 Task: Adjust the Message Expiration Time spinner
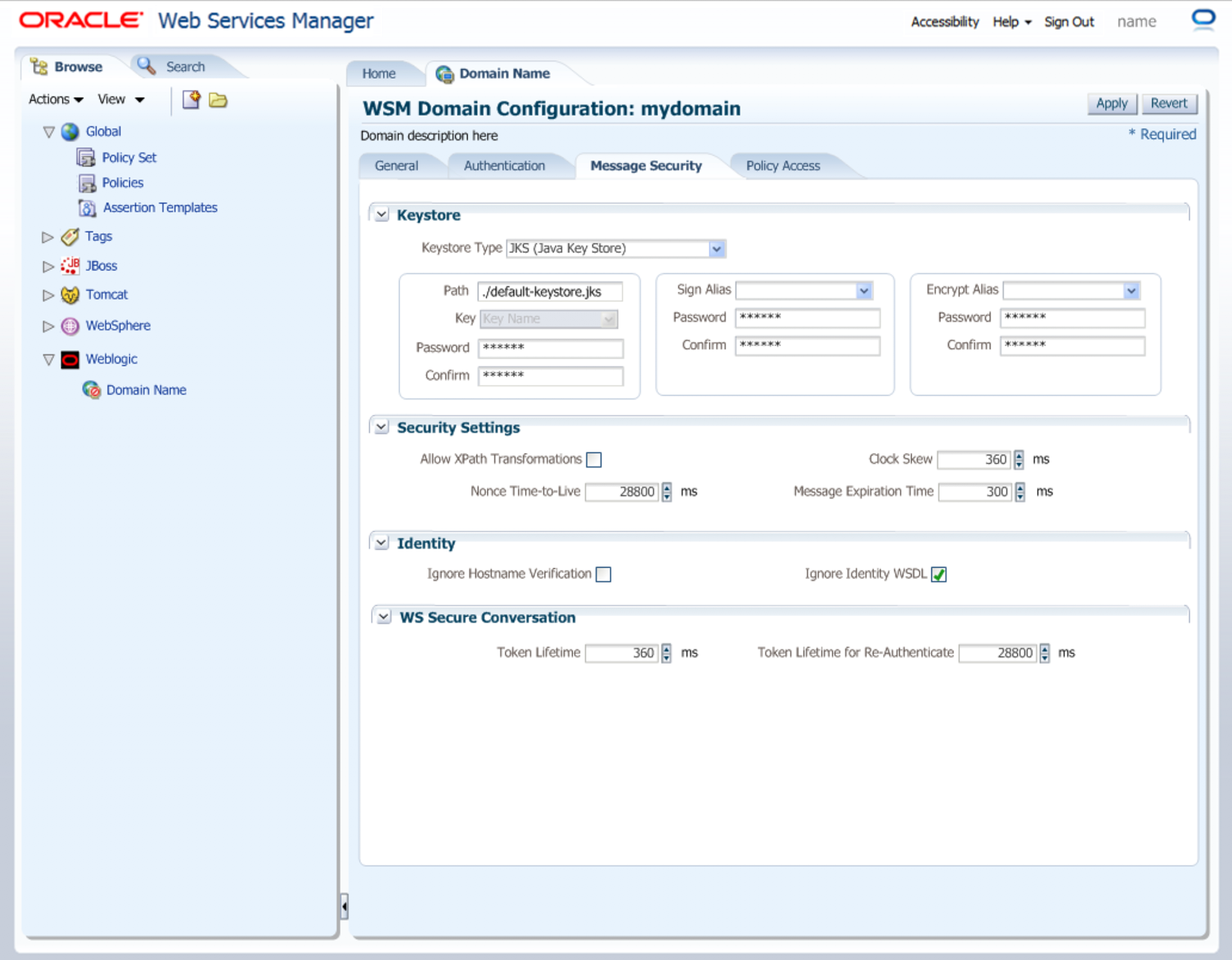[x=1020, y=492]
